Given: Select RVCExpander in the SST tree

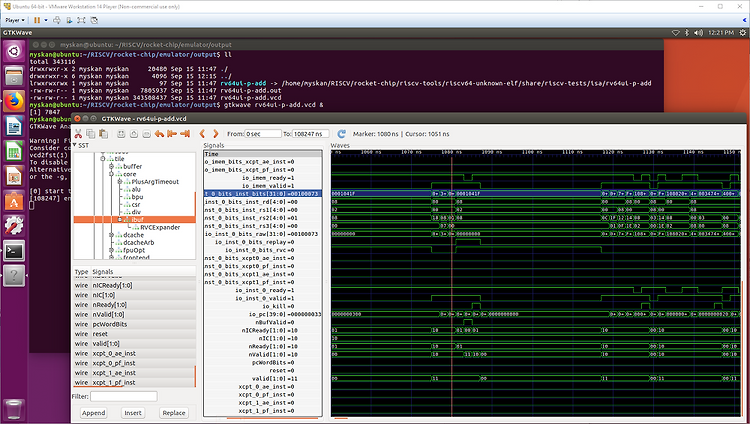Looking at the screenshot, I should [x=160, y=227].
